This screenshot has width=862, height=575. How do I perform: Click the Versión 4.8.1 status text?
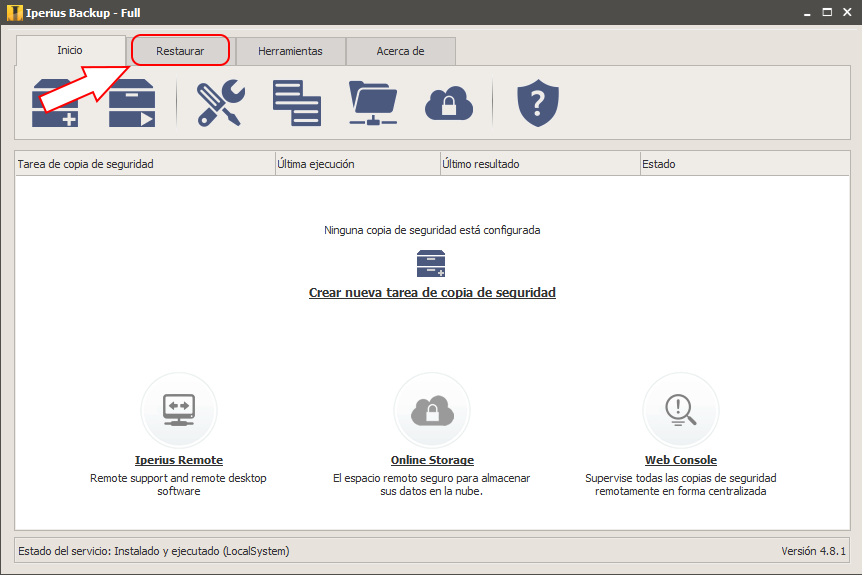pyautogui.click(x=814, y=551)
